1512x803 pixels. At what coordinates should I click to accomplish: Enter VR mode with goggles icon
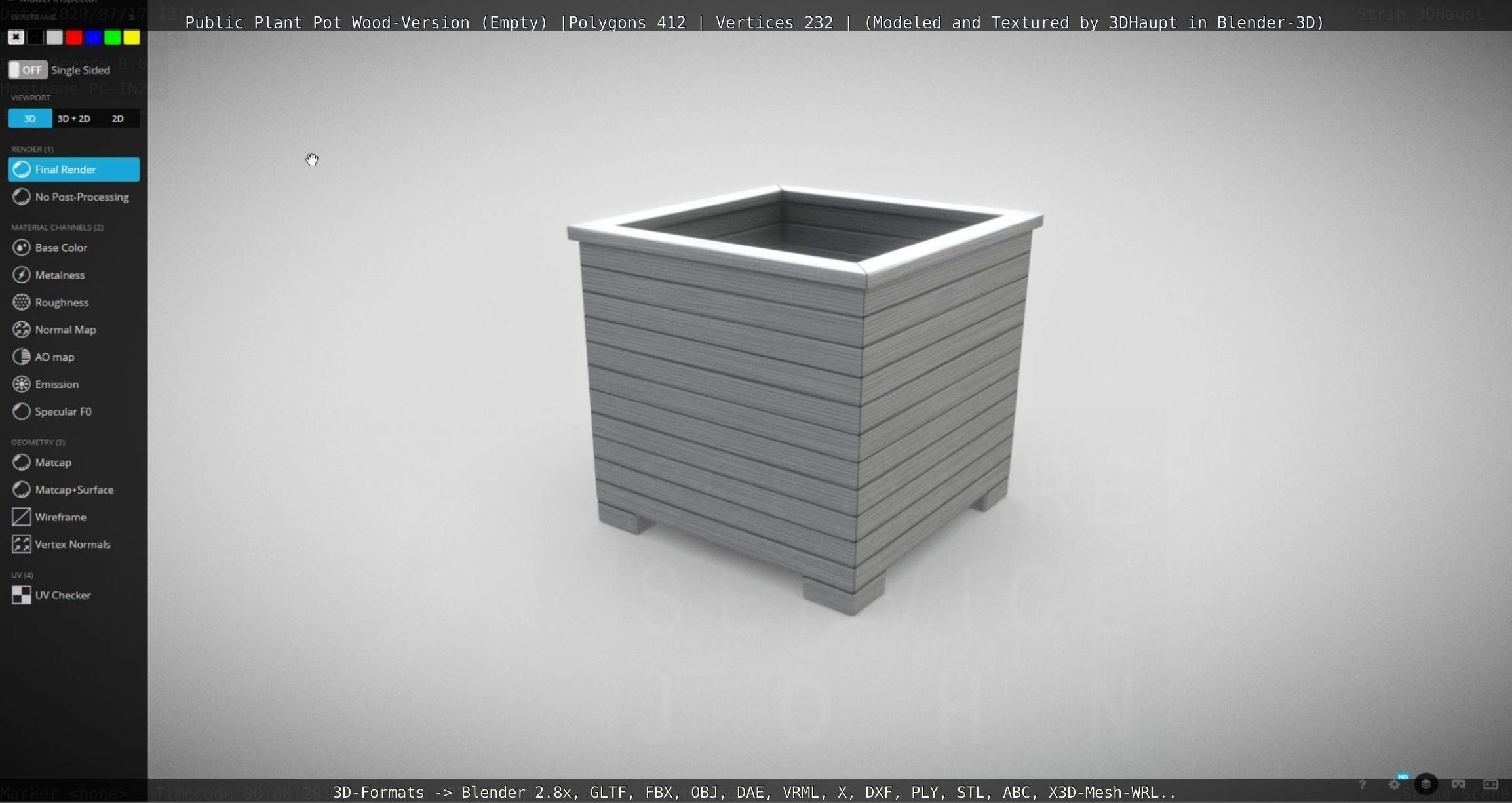pyautogui.click(x=1458, y=784)
